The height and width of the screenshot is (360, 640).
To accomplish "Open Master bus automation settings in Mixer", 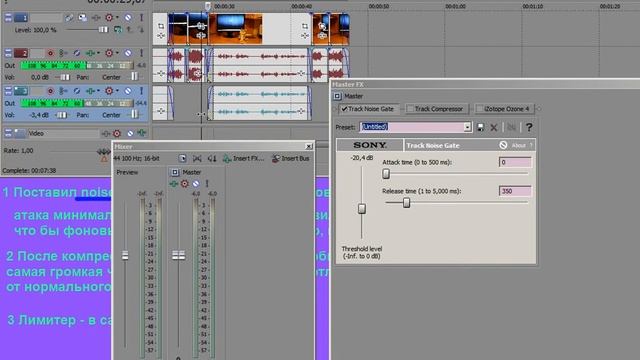I will click(x=184, y=184).
